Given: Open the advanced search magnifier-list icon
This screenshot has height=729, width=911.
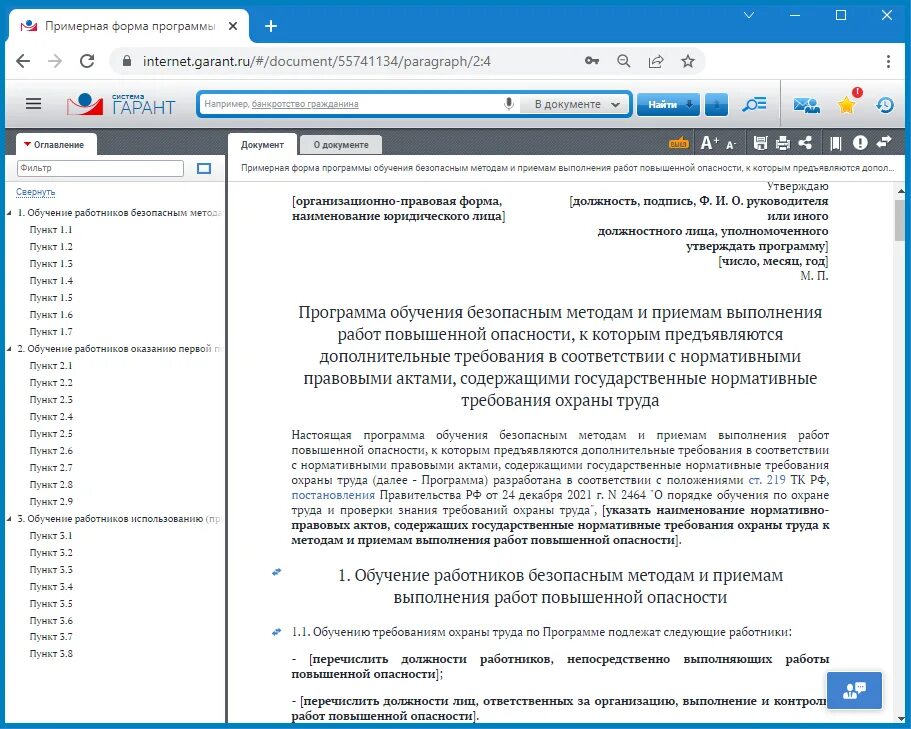Looking at the screenshot, I should pos(754,105).
